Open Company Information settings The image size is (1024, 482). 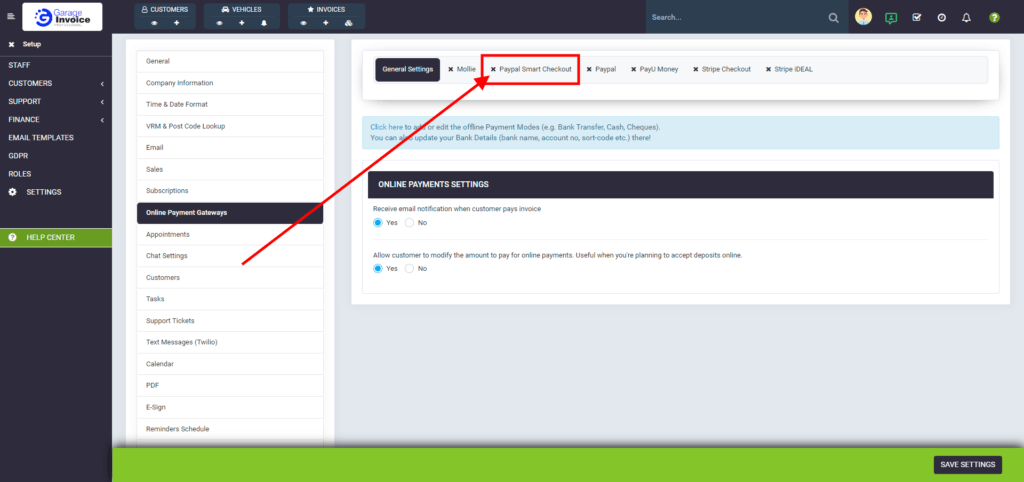230,83
